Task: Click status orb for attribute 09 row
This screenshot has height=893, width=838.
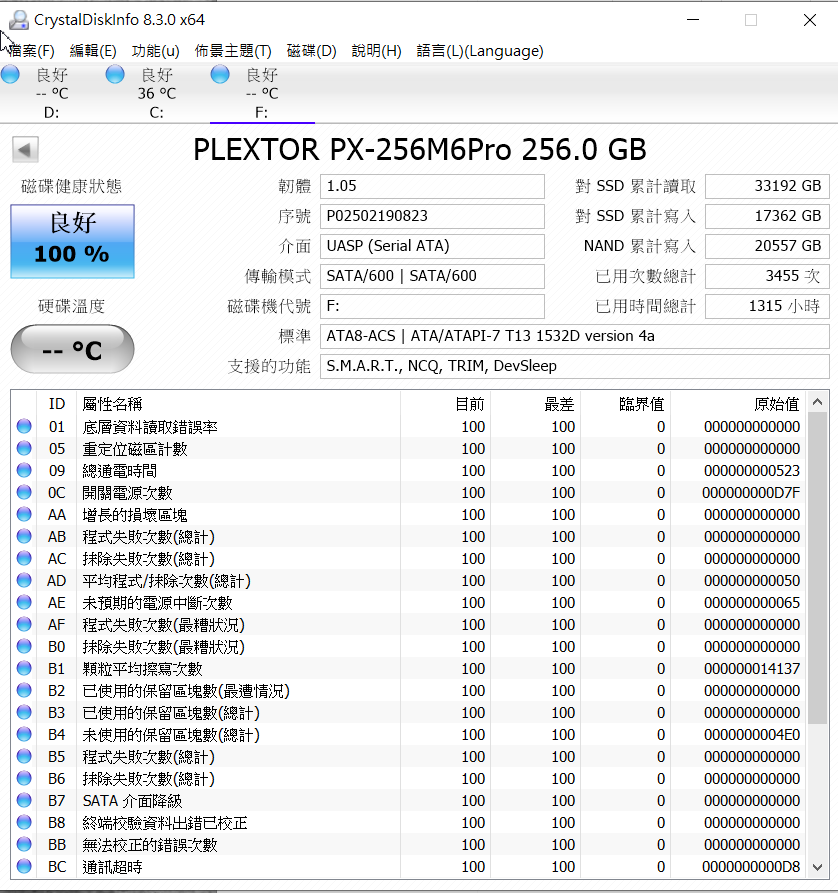Action: point(24,471)
